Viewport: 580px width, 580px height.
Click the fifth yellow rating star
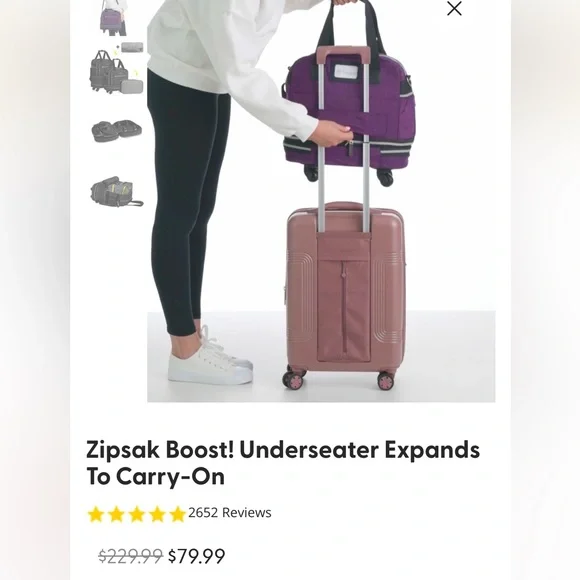coord(178,514)
